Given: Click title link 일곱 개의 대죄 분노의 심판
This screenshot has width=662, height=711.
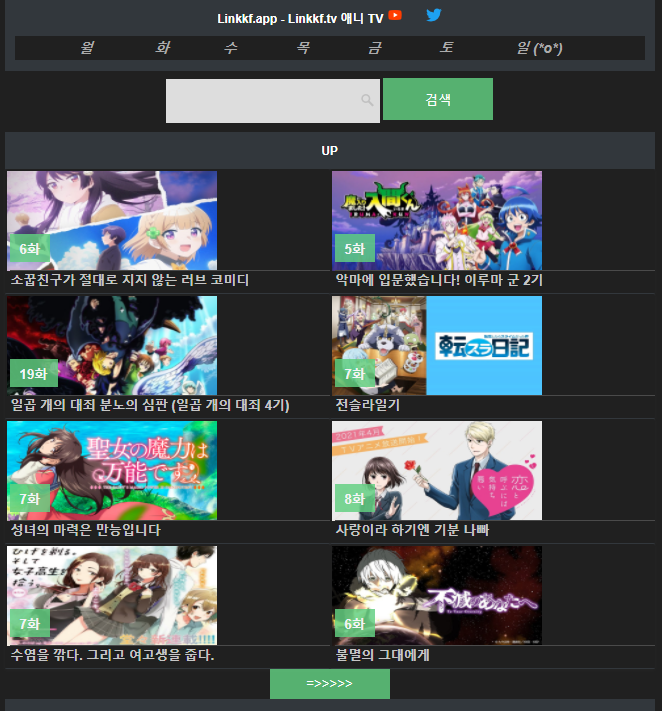Looking at the screenshot, I should [150, 405].
